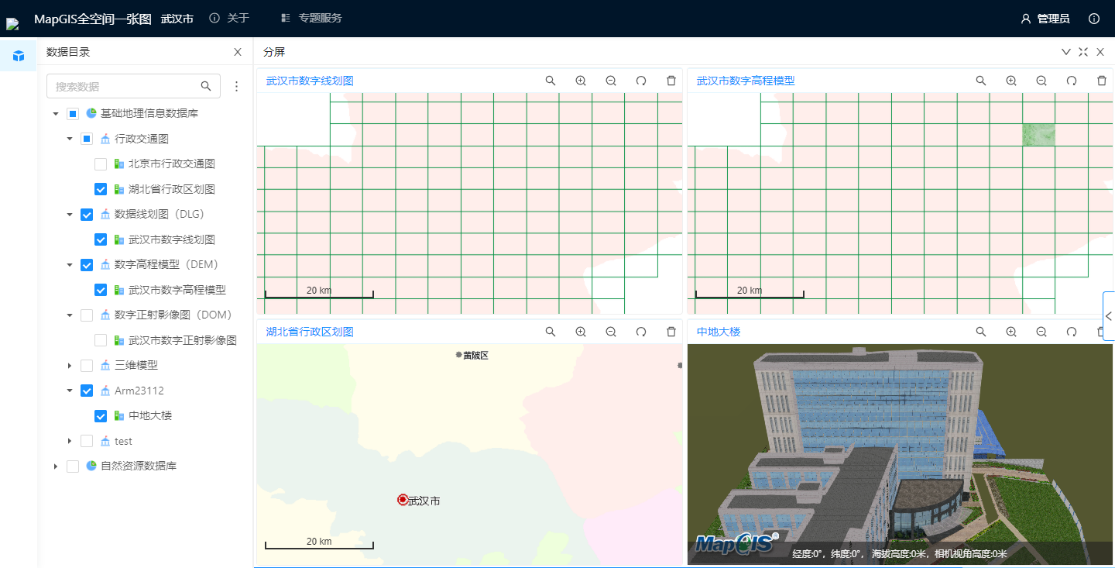Check 数字正射影像图（DOM） checkbox

87,315
